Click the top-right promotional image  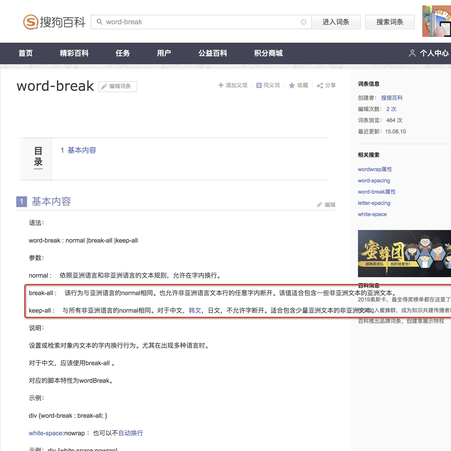[x=436, y=21]
